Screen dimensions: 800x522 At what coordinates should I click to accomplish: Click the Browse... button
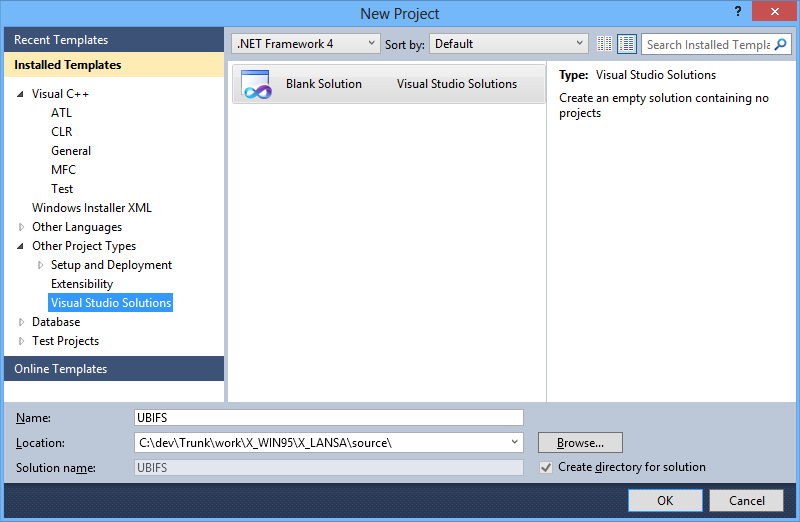point(580,442)
